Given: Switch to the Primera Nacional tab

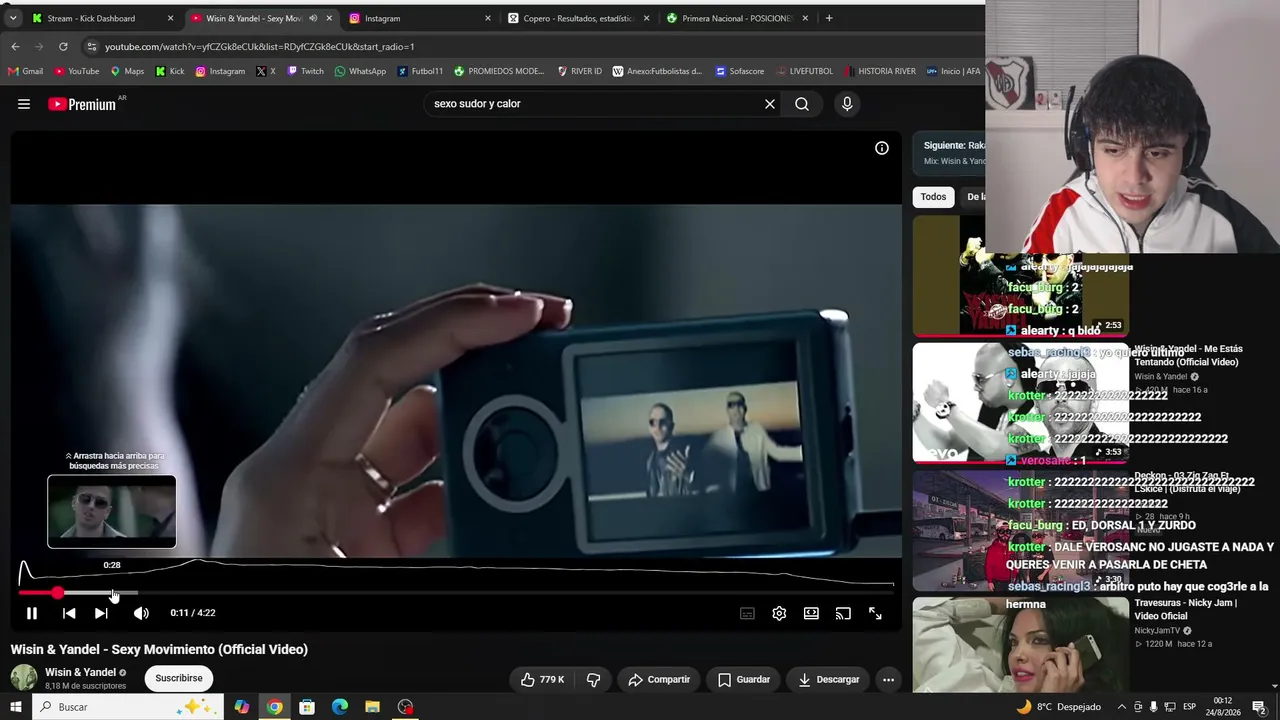Looking at the screenshot, I should [737, 18].
